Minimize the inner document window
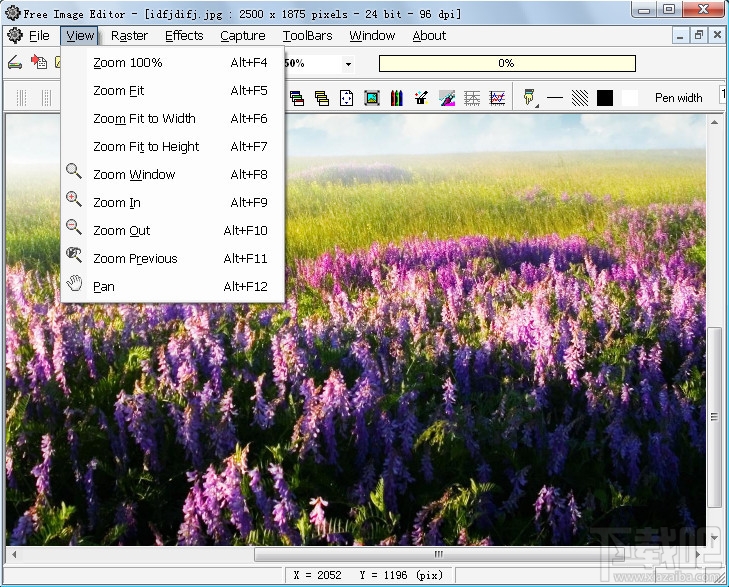 680,36
